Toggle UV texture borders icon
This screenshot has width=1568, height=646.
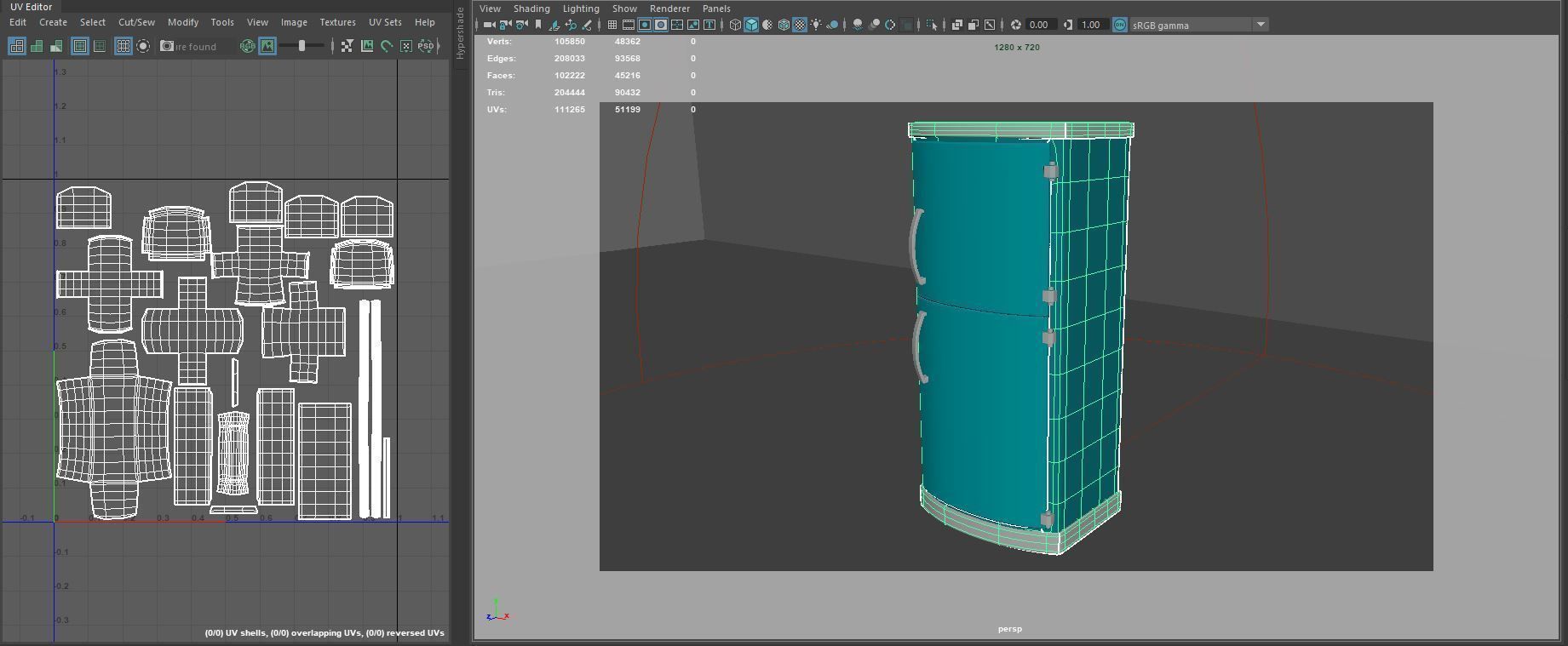(80, 46)
